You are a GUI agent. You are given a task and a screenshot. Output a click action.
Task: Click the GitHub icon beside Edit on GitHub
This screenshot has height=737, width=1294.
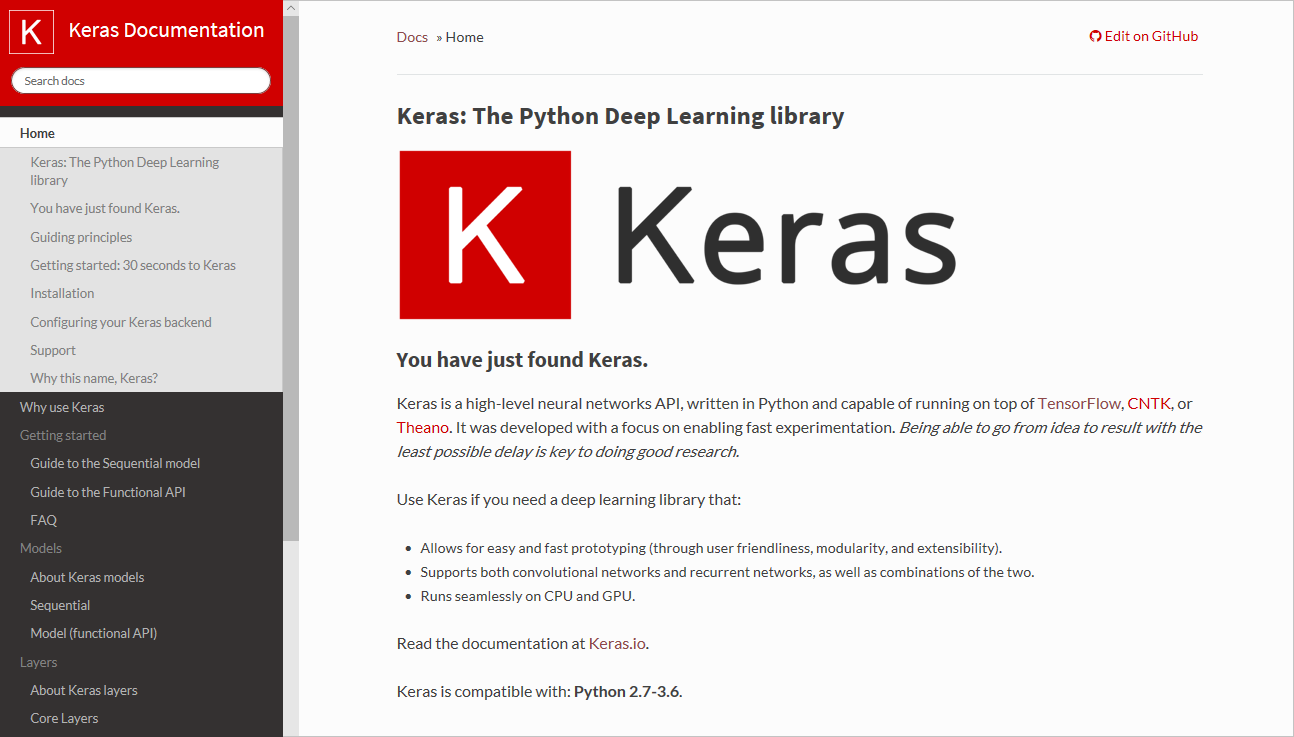(x=1095, y=37)
